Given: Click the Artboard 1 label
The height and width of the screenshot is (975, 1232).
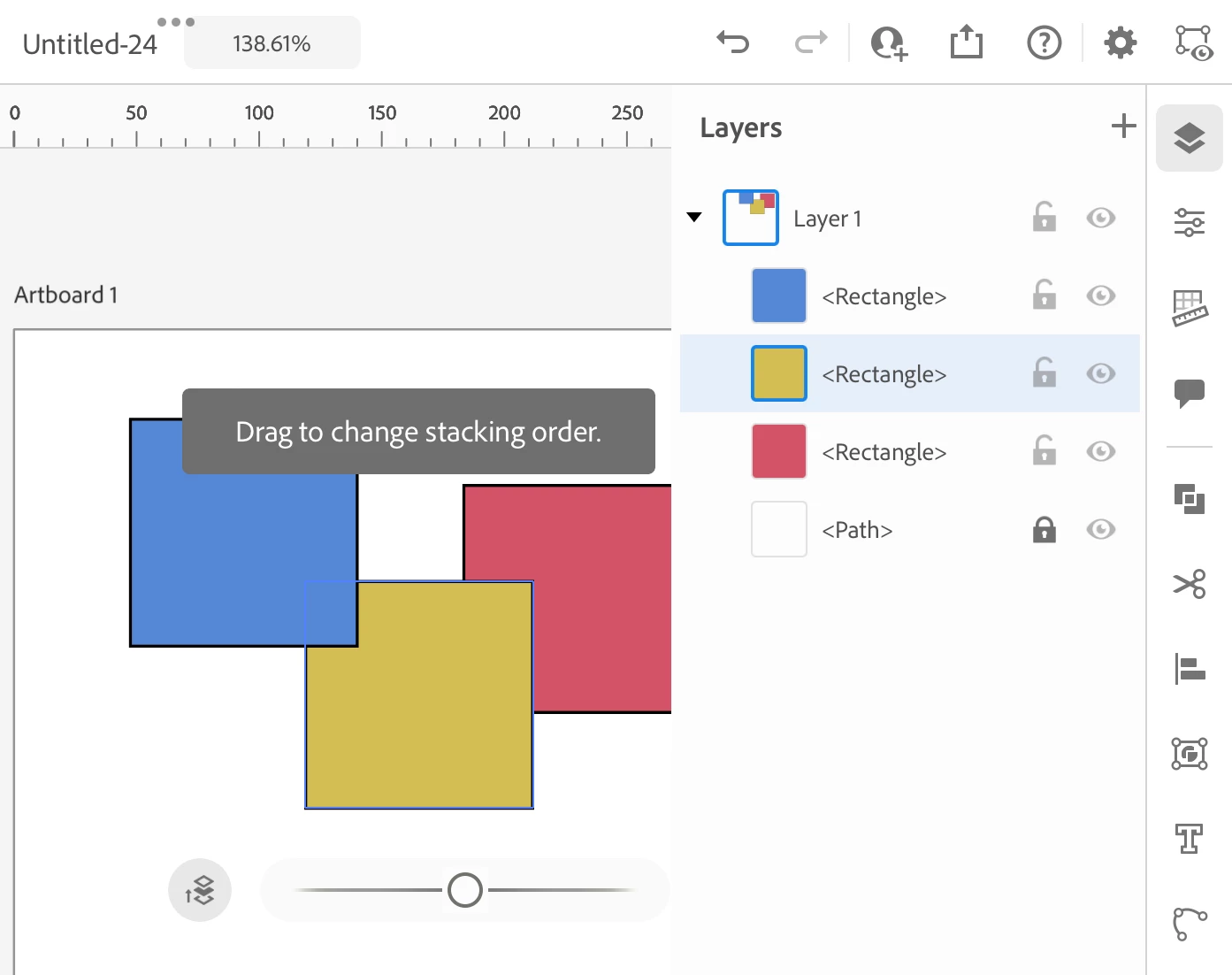Looking at the screenshot, I should [x=66, y=295].
